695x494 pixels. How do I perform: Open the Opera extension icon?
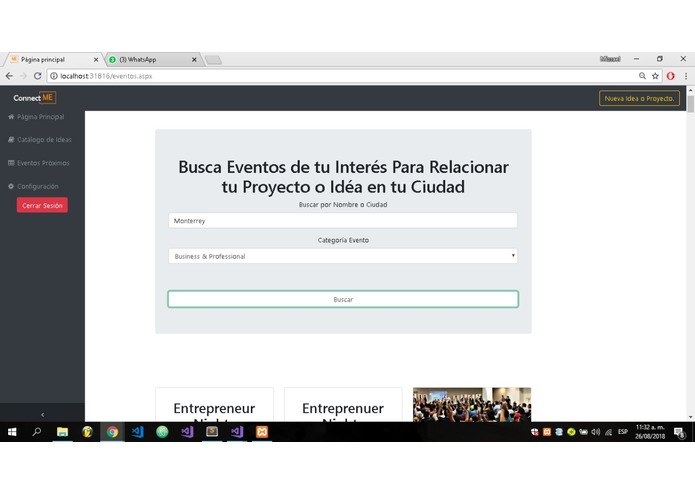671,76
